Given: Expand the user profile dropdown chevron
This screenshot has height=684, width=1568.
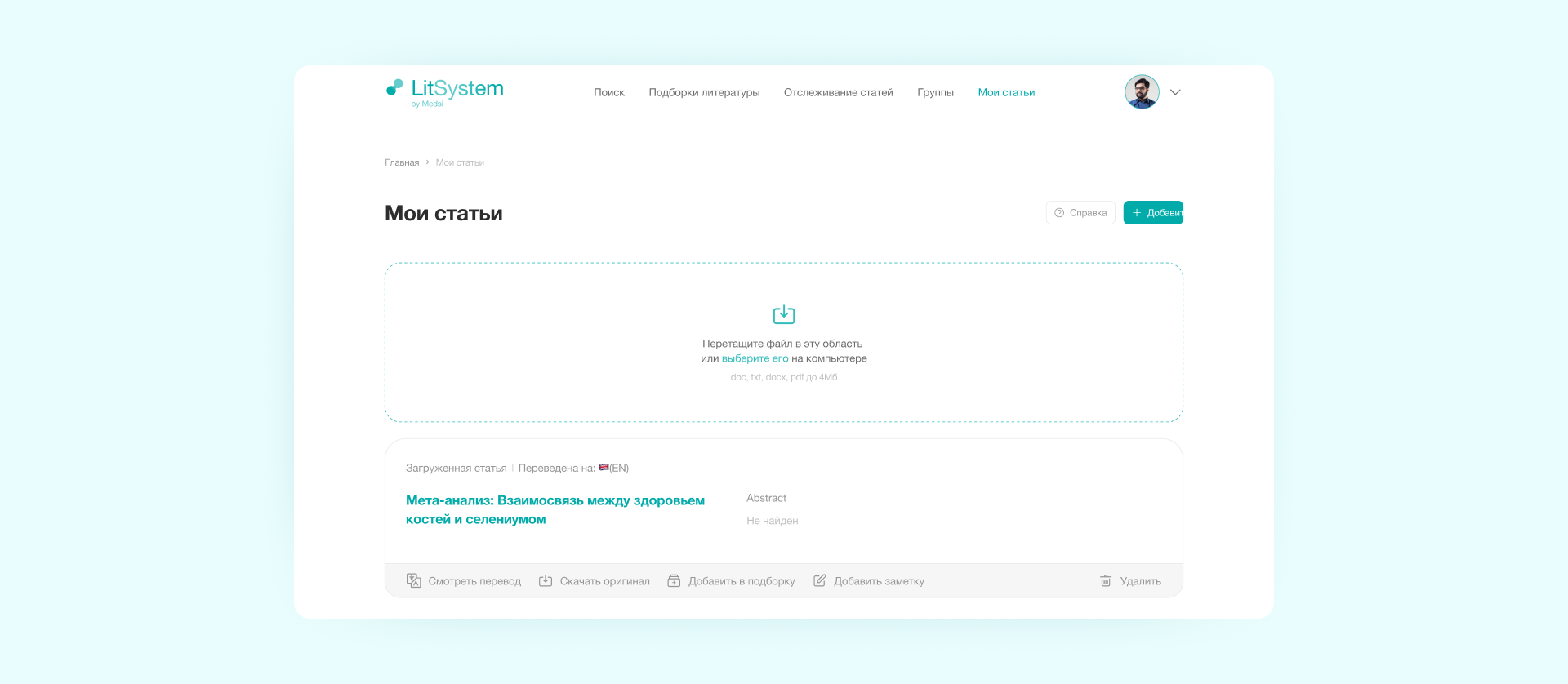Looking at the screenshot, I should click(x=1175, y=92).
